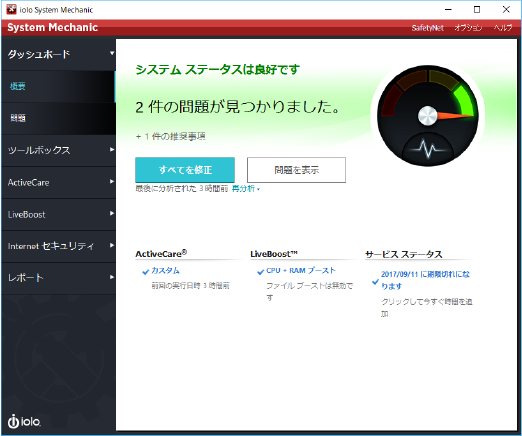The width and height of the screenshot is (522, 436).
Task: Click the 問題を表示 button
Action: (296, 170)
